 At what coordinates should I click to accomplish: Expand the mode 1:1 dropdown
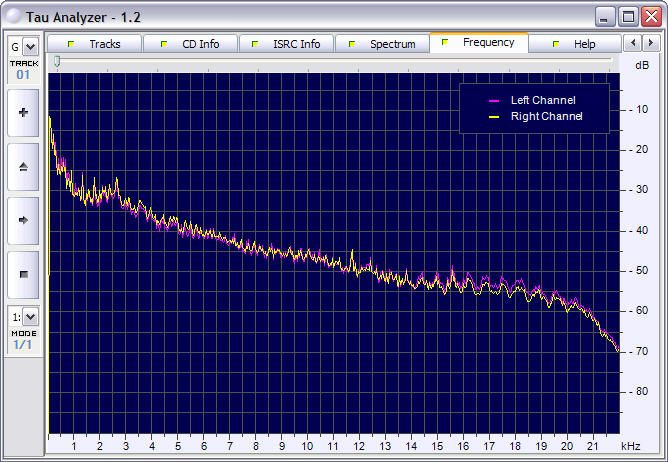pos(29,316)
